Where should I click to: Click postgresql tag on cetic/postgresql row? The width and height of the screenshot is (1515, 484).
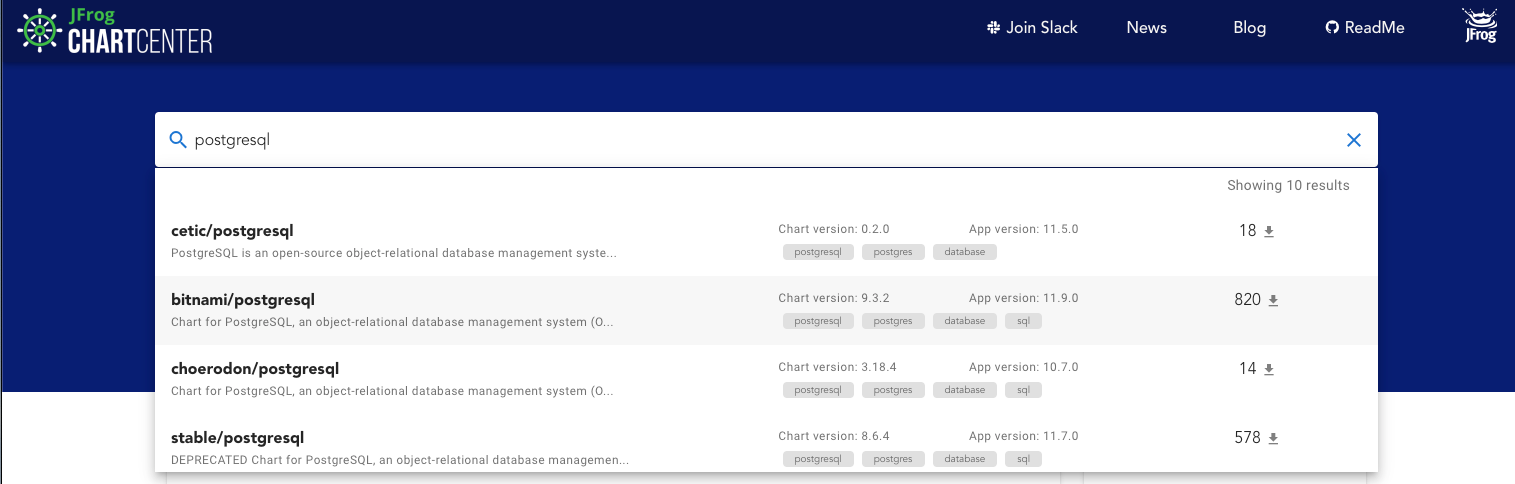pos(818,252)
